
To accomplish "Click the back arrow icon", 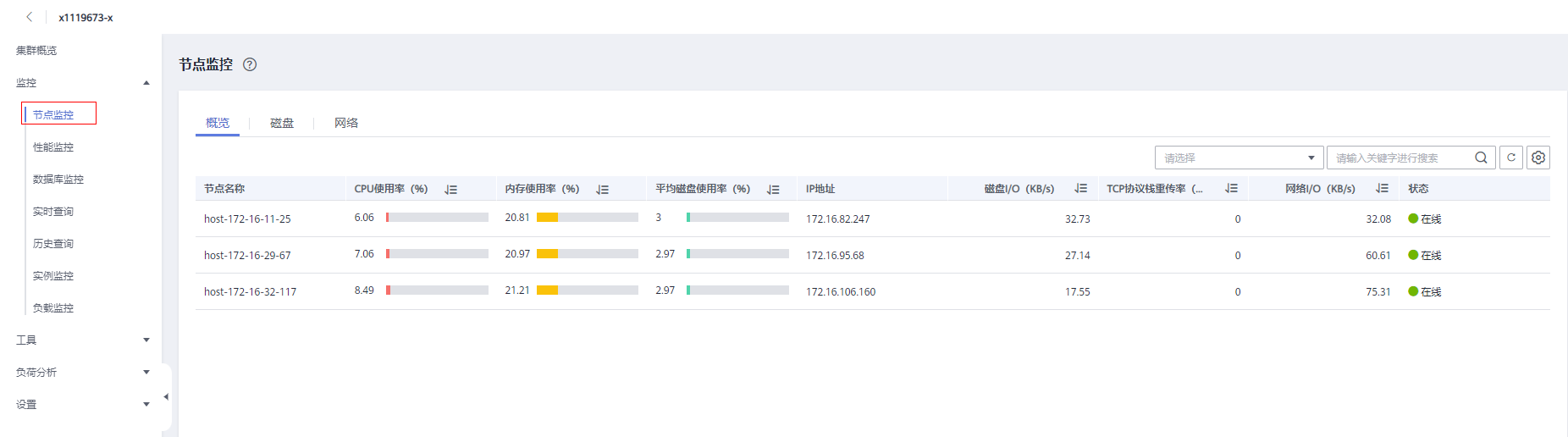I will tap(30, 17).
